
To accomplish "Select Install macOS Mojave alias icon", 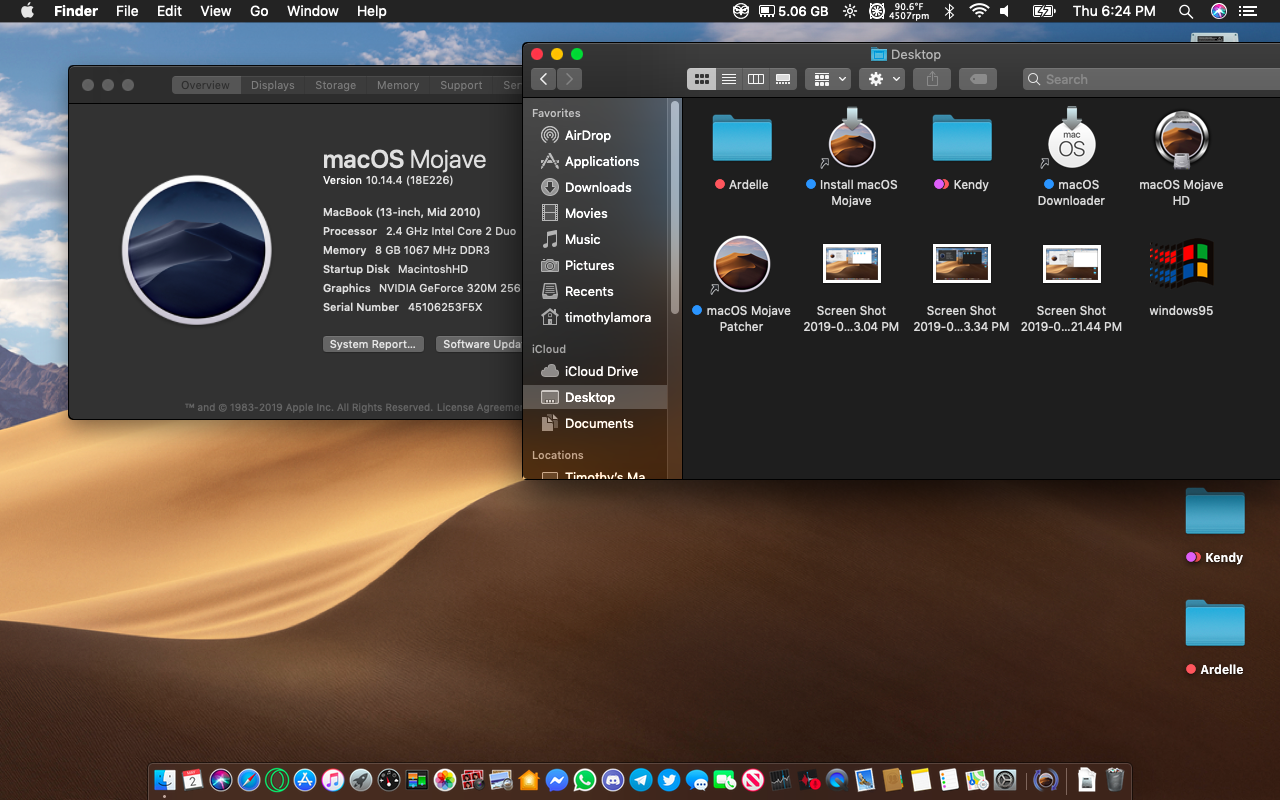I will click(x=852, y=139).
